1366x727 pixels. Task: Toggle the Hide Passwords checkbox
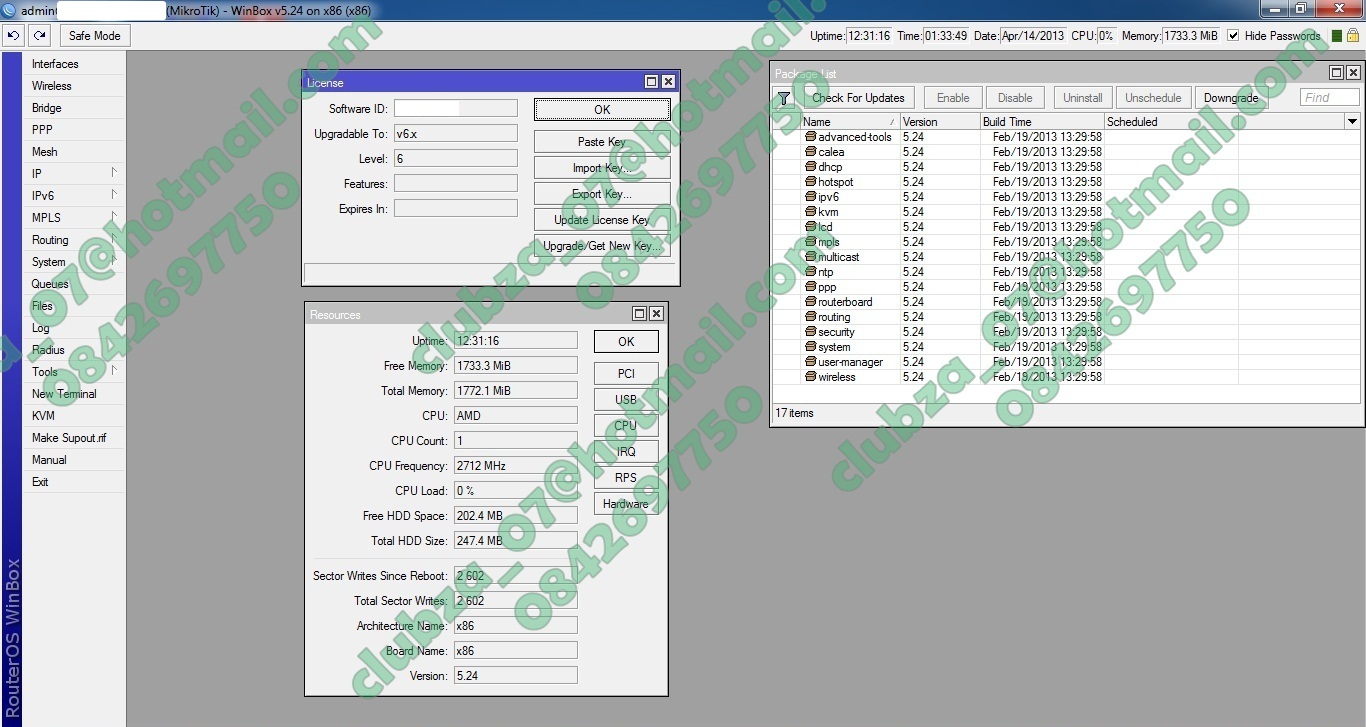pyautogui.click(x=1233, y=36)
